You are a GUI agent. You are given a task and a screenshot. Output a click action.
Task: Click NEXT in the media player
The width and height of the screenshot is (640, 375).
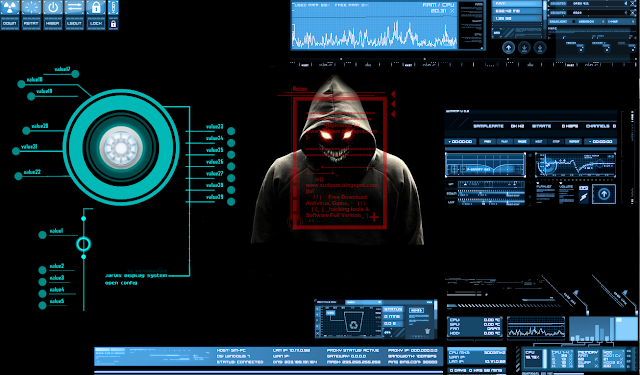[x=539, y=142]
